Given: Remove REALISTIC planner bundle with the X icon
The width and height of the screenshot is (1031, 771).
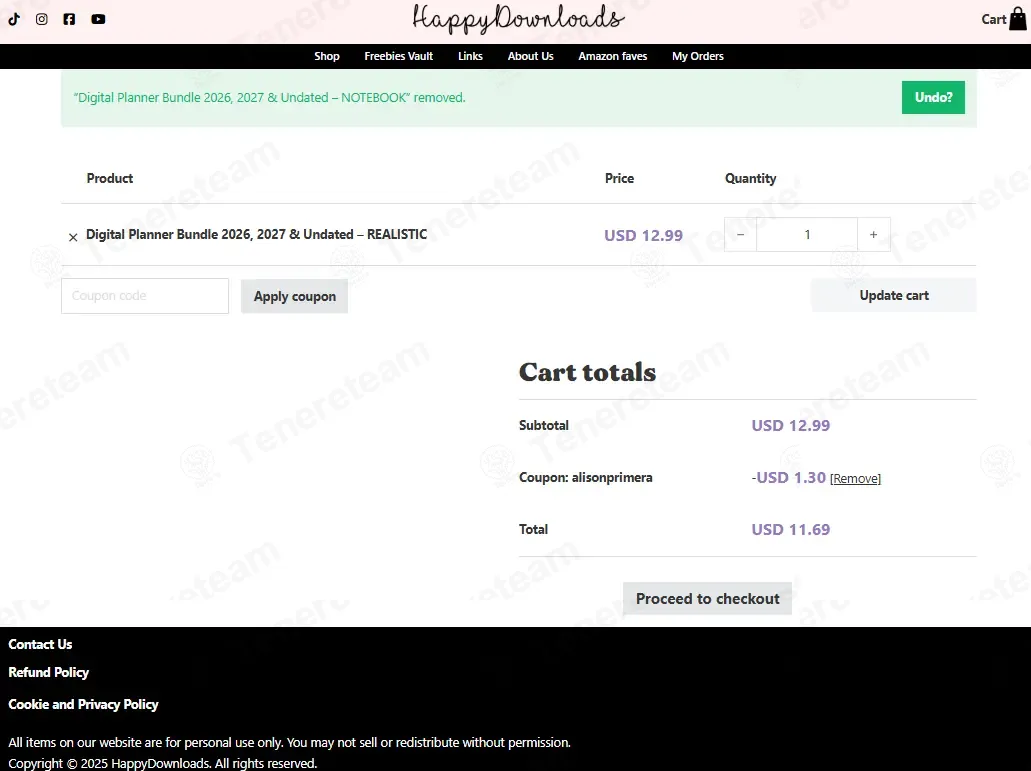Looking at the screenshot, I should (73, 237).
